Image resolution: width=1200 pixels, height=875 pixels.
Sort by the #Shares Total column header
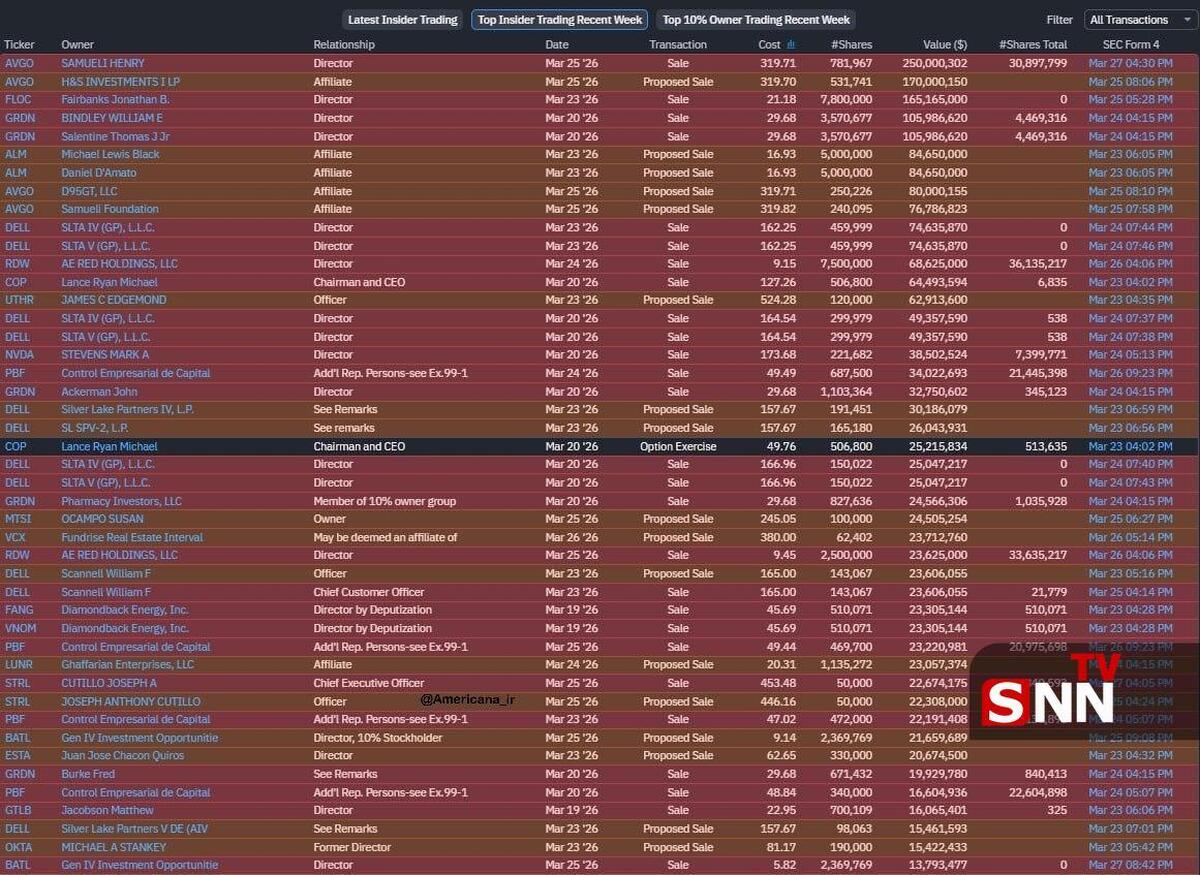coord(1032,44)
